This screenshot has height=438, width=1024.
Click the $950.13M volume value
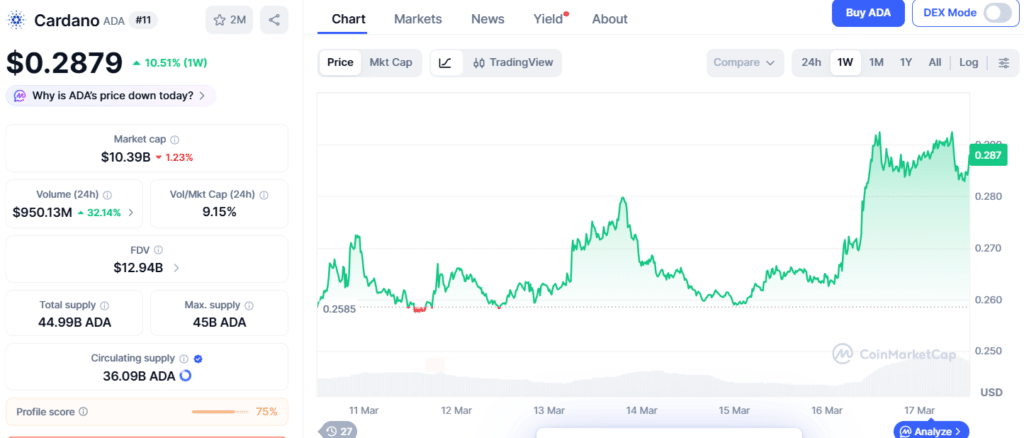(x=42, y=212)
